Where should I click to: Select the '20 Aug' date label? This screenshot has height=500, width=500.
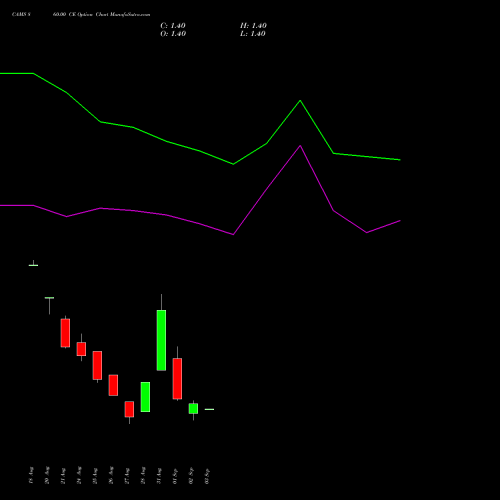[x=47, y=475]
